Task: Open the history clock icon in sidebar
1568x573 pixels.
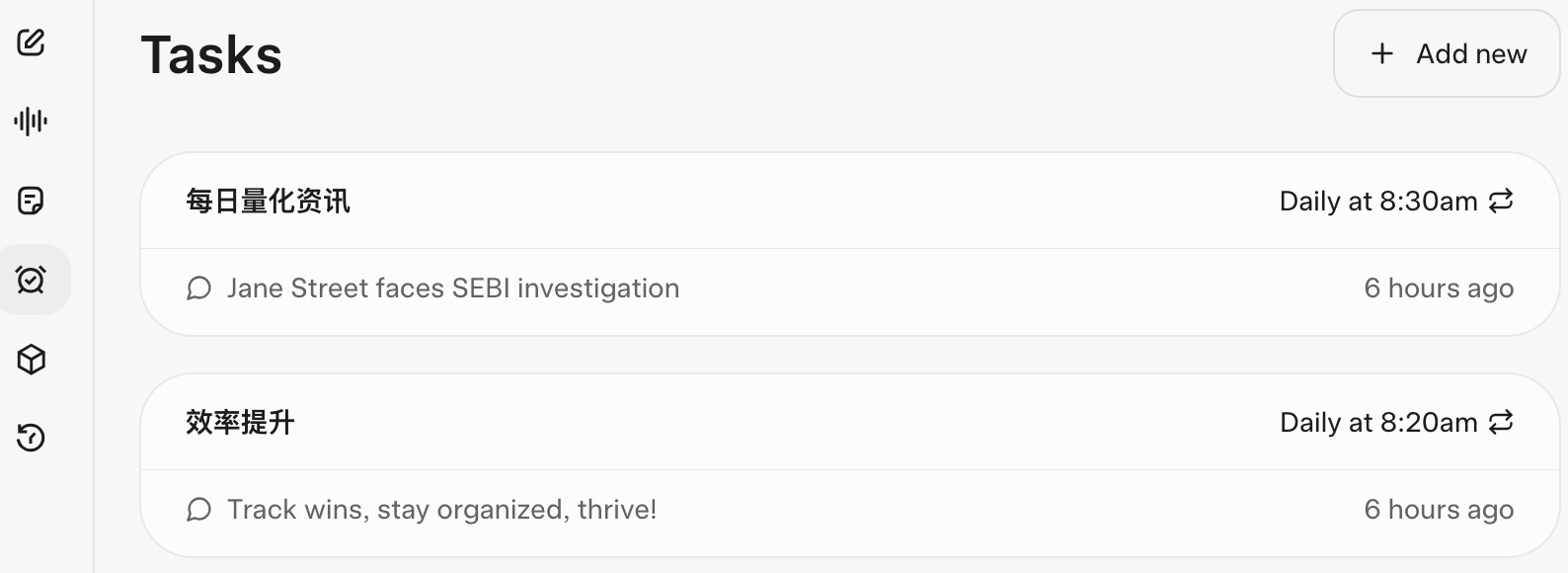Action: (x=32, y=438)
